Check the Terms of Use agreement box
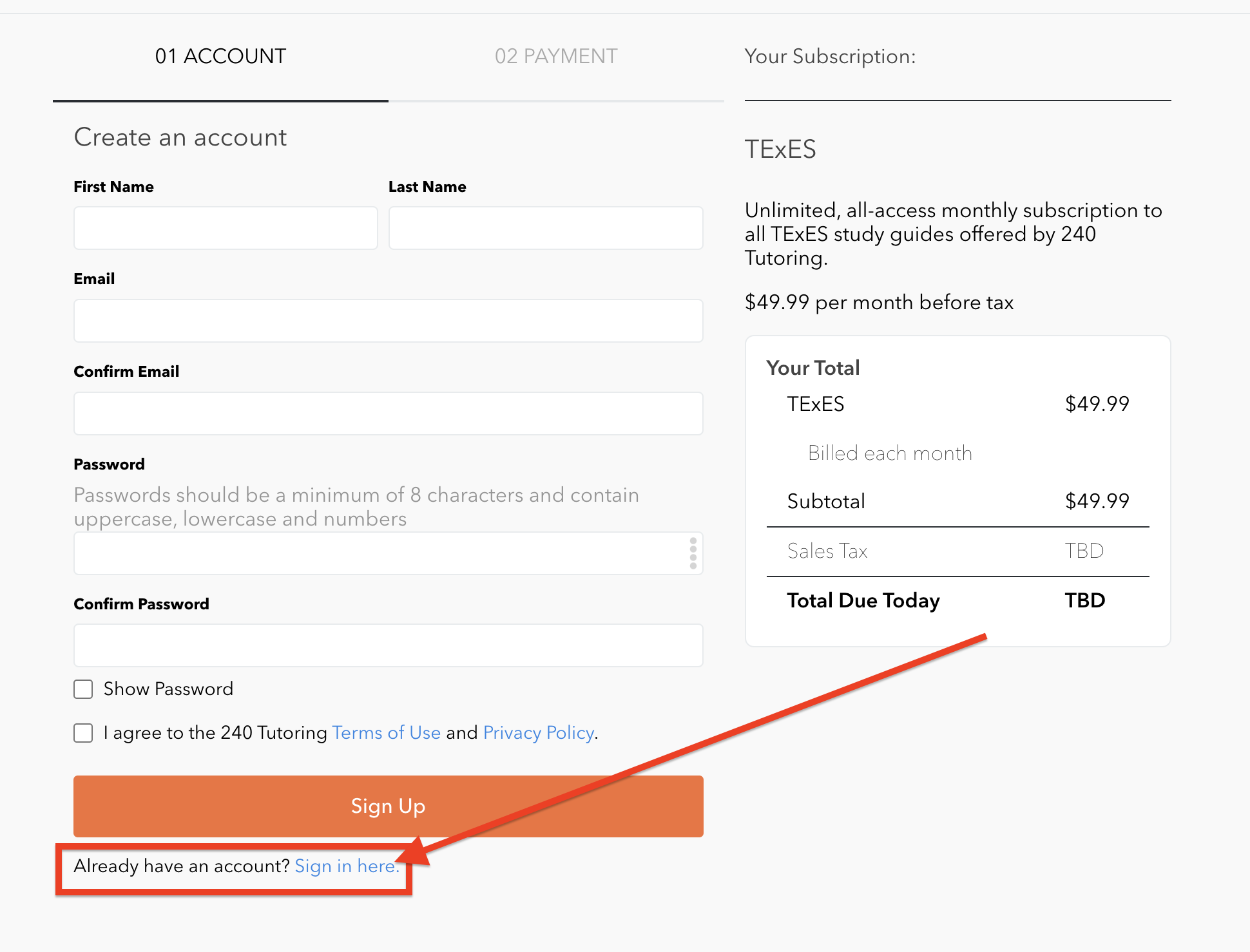1250x952 pixels. (x=83, y=733)
